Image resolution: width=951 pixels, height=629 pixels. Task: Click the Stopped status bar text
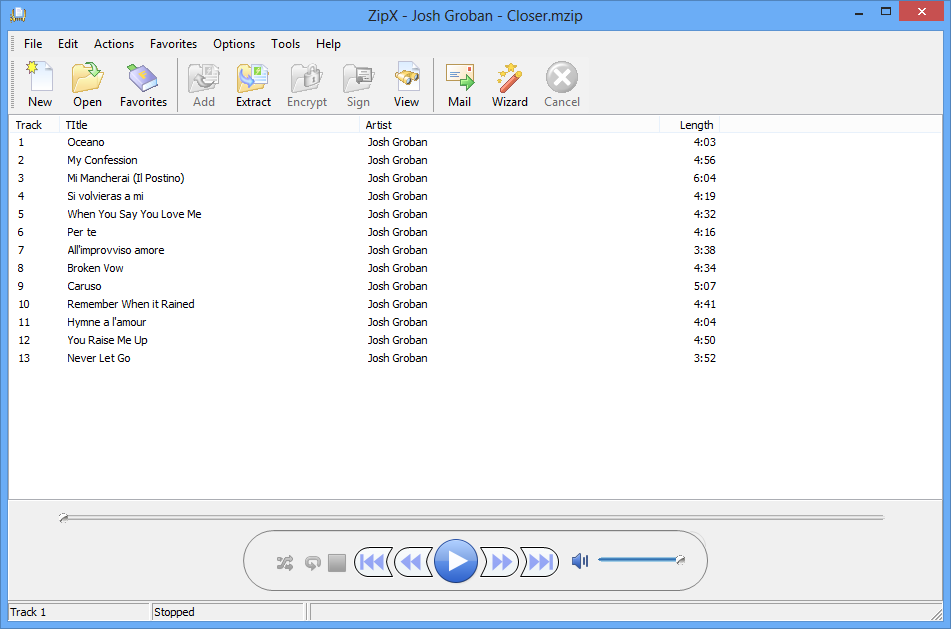click(174, 612)
